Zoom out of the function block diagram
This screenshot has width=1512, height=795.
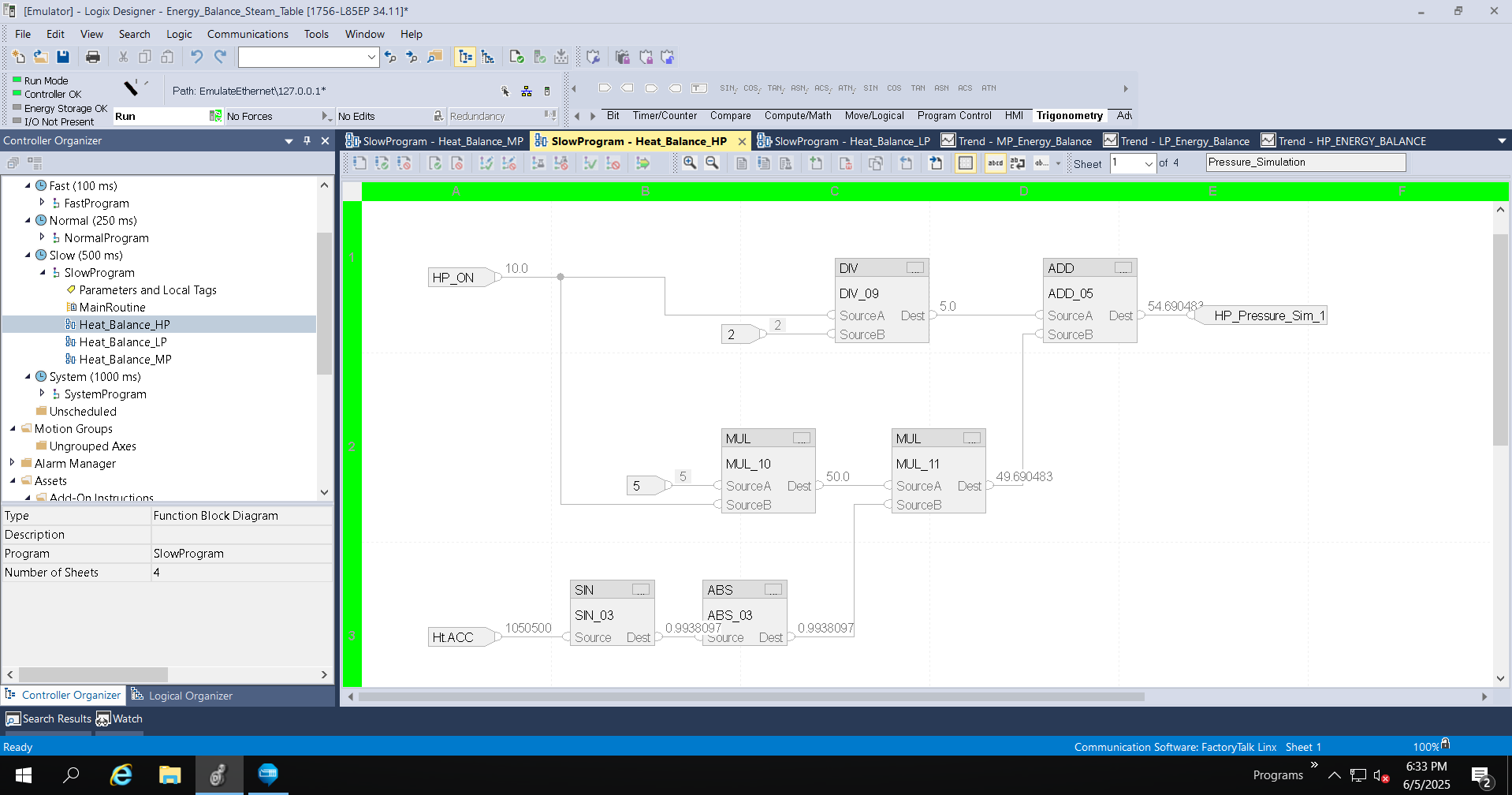click(x=712, y=162)
